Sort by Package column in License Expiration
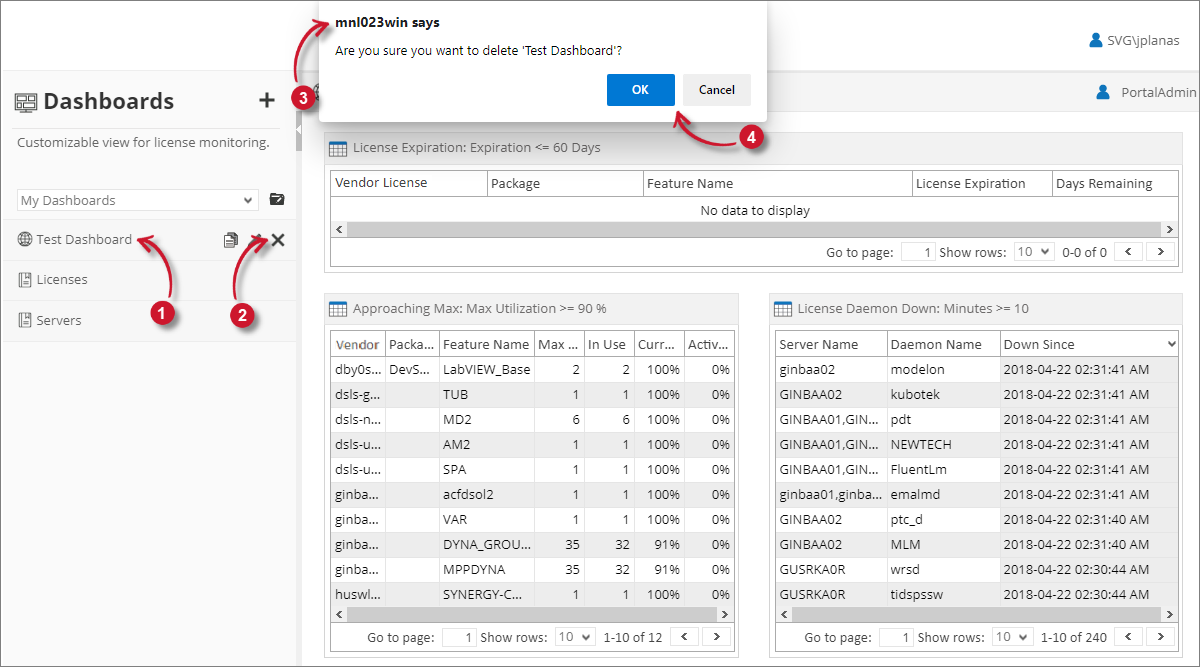This screenshot has width=1200, height=667. point(565,183)
